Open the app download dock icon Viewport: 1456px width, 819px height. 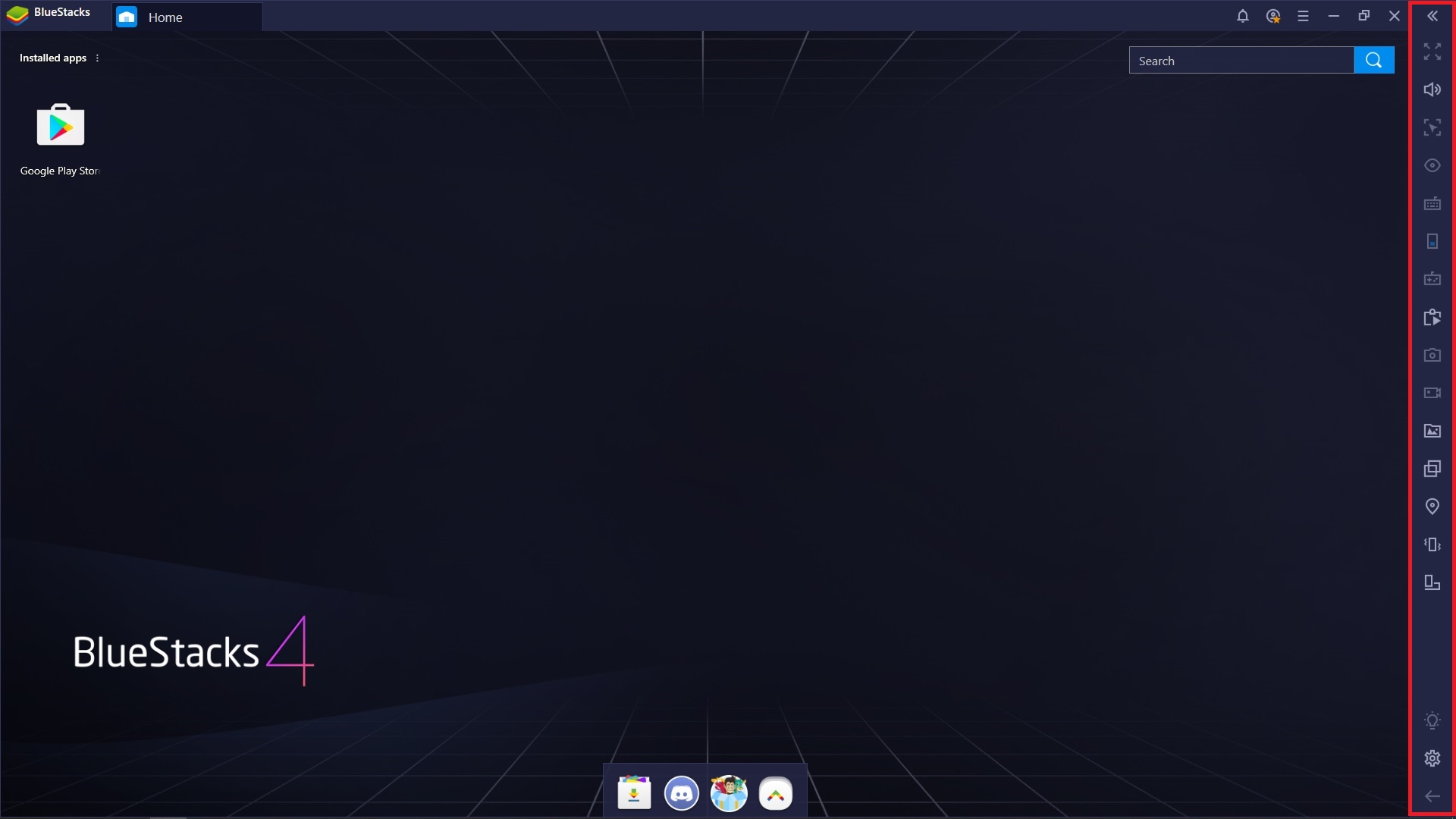coord(634,793)
